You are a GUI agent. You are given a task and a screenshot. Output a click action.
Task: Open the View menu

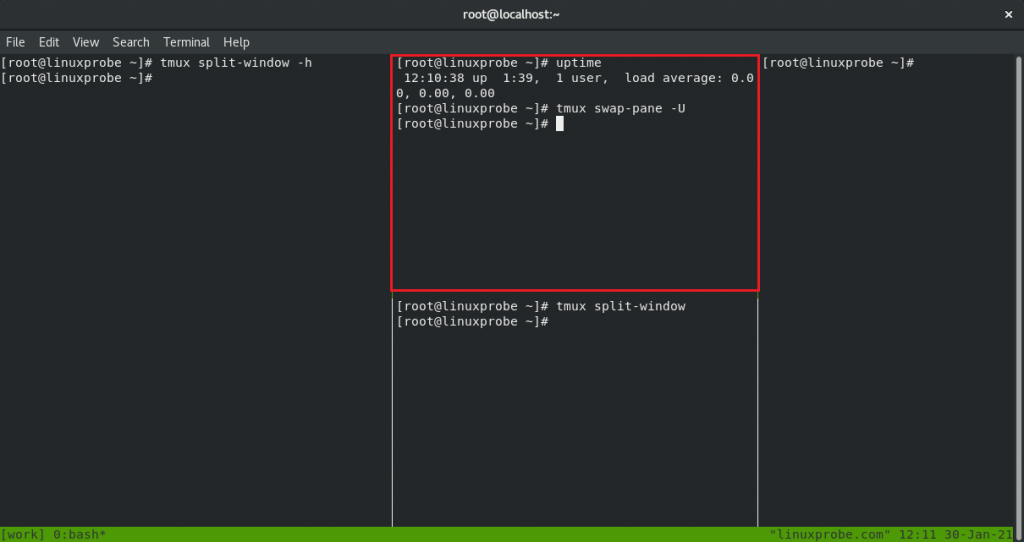coord(86,42)
